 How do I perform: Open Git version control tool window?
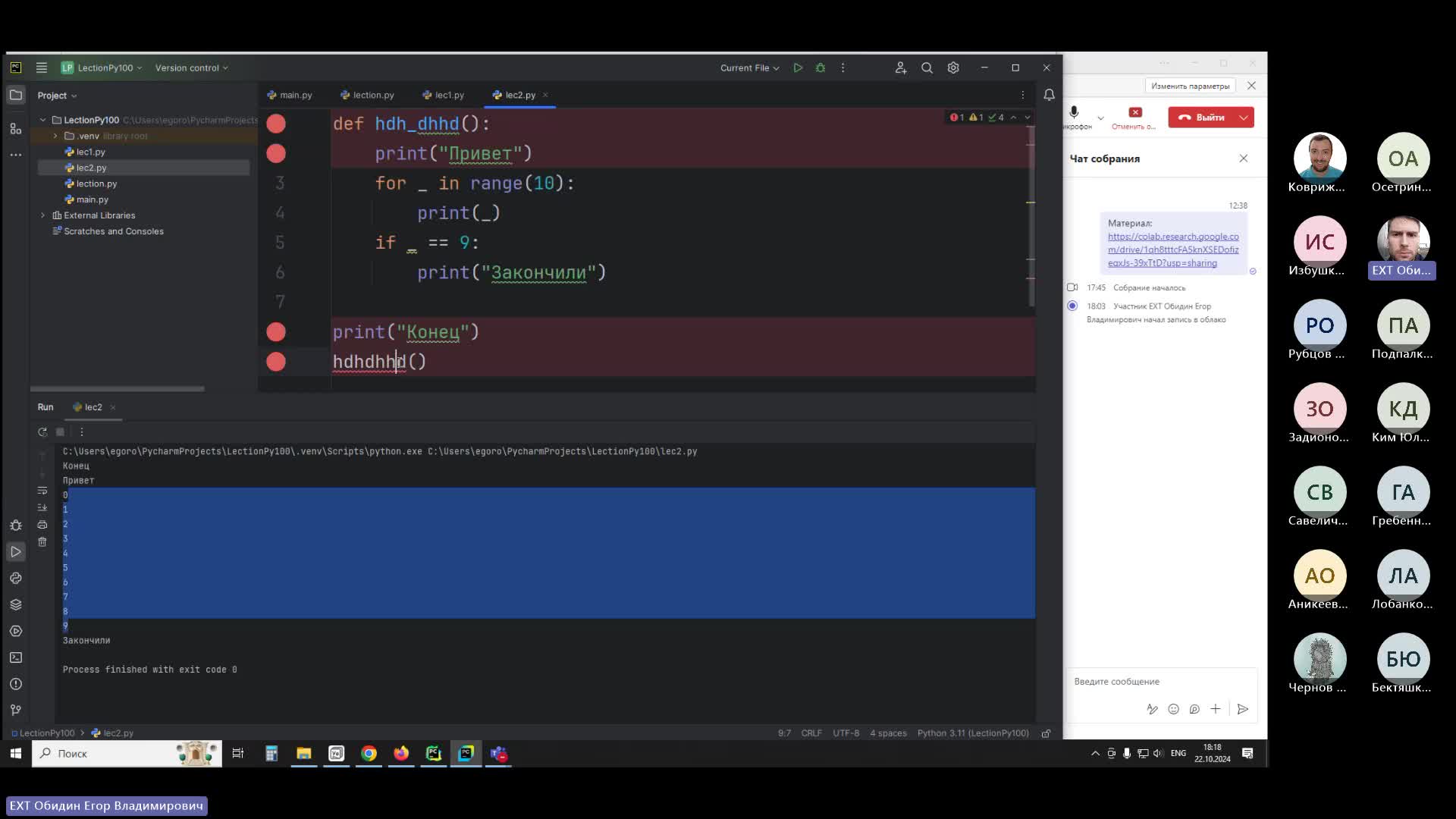point(15,710)
